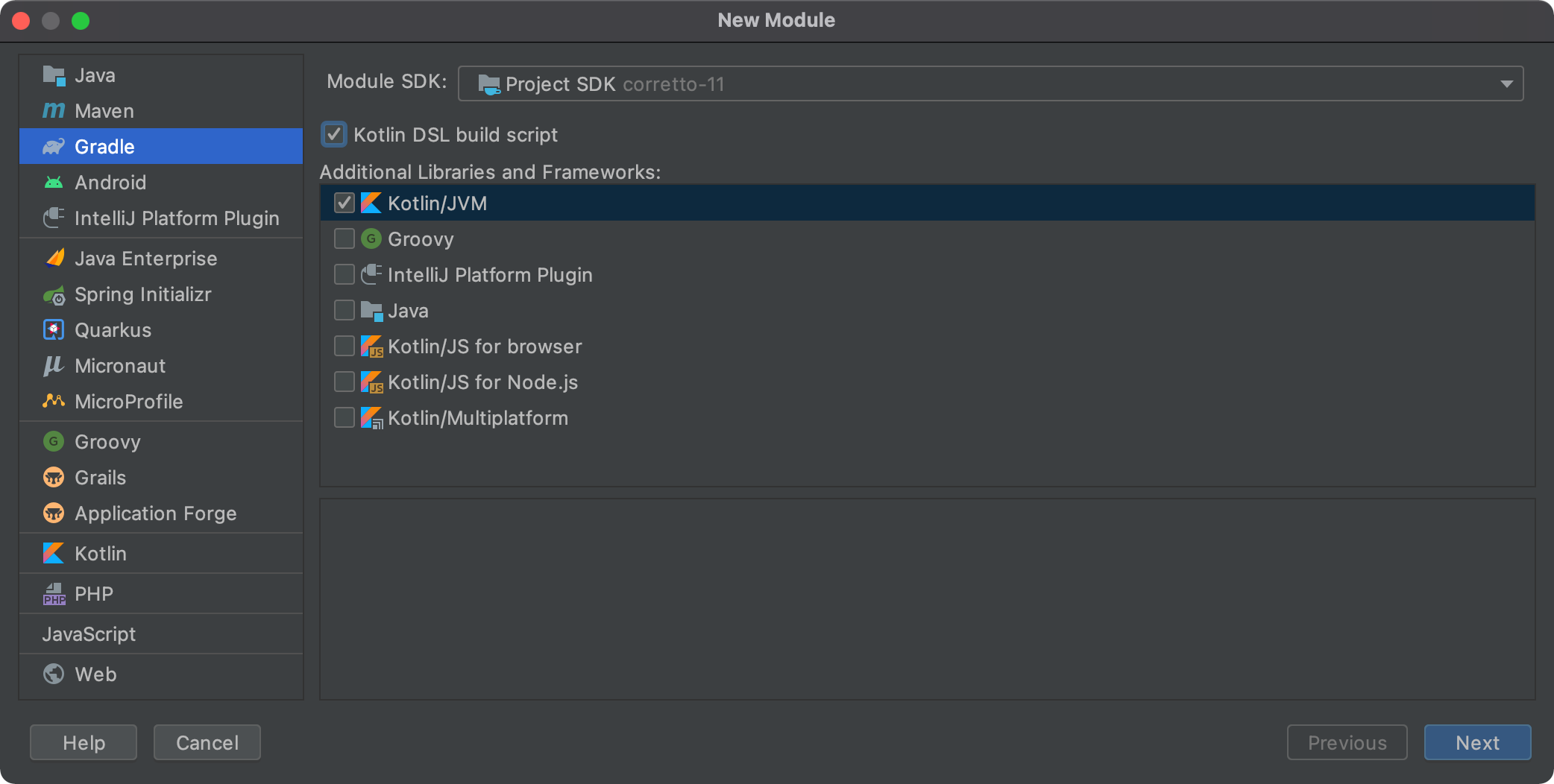Click the Groovy icon in sidebar
Screen dimensions: 1554x784
[x=54, y=442]
